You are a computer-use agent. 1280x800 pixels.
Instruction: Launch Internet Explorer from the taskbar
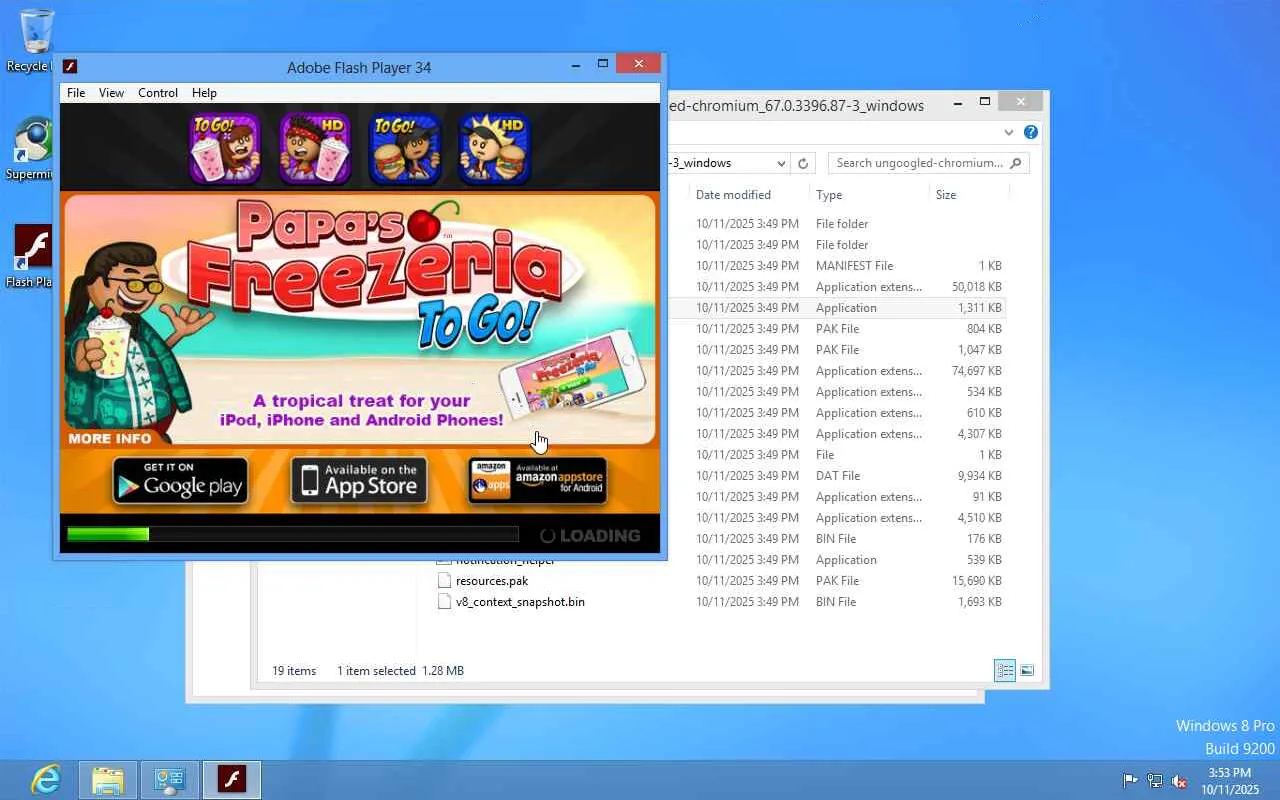coord(46,780)
